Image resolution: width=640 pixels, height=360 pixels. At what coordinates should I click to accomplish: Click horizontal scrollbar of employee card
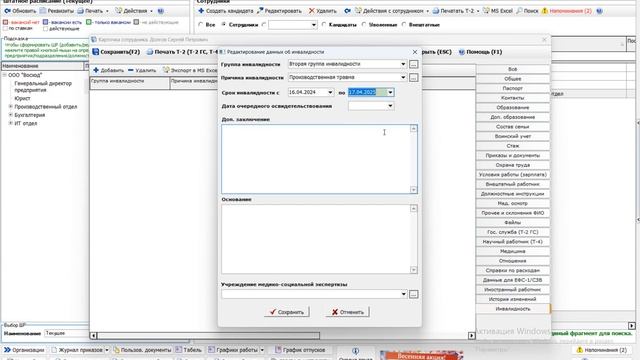pyautogui.click(x=282, y=336)
